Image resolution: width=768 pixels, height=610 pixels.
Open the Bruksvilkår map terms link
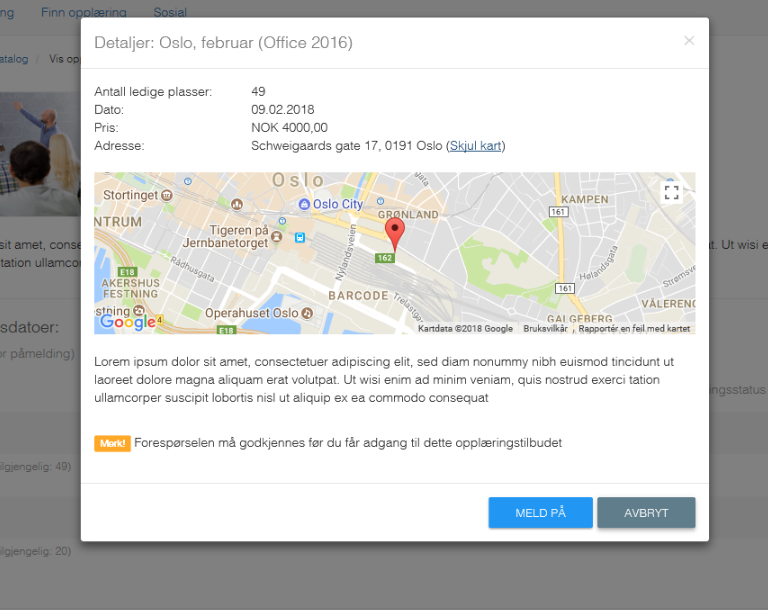point(545,328)
